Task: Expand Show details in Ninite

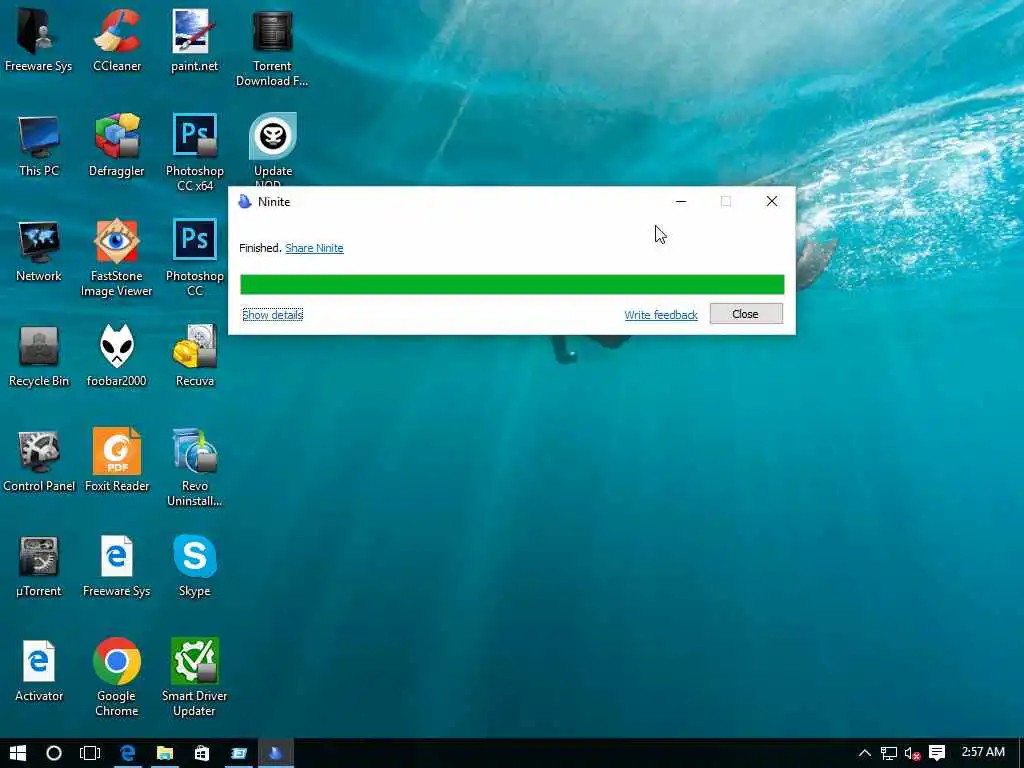Action: (x=272, y=315)
